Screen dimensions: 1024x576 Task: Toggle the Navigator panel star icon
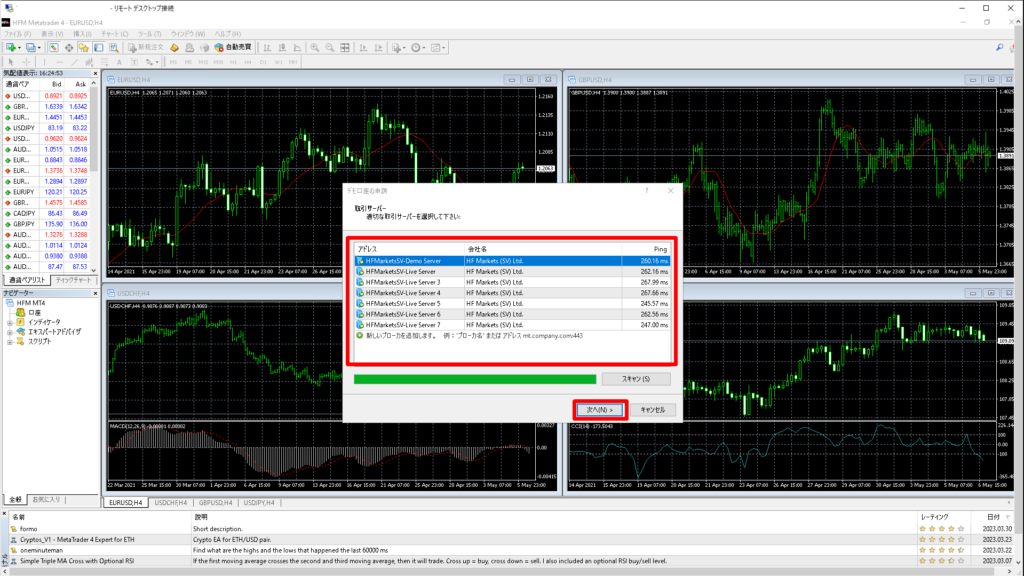(x=84, y=48)
